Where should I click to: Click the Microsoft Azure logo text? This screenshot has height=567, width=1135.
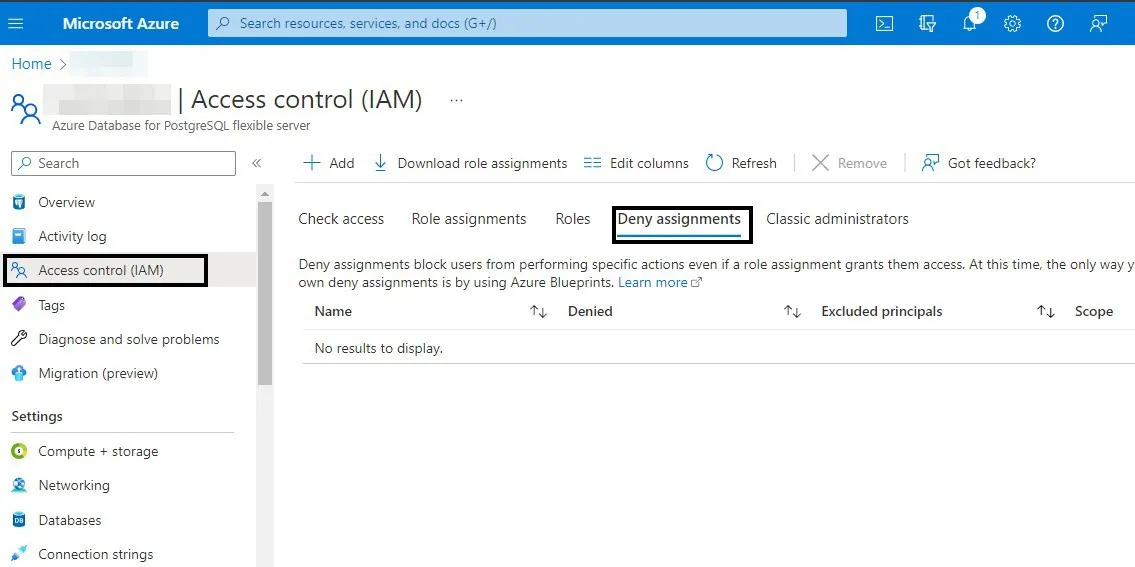[x=121, y=23]
